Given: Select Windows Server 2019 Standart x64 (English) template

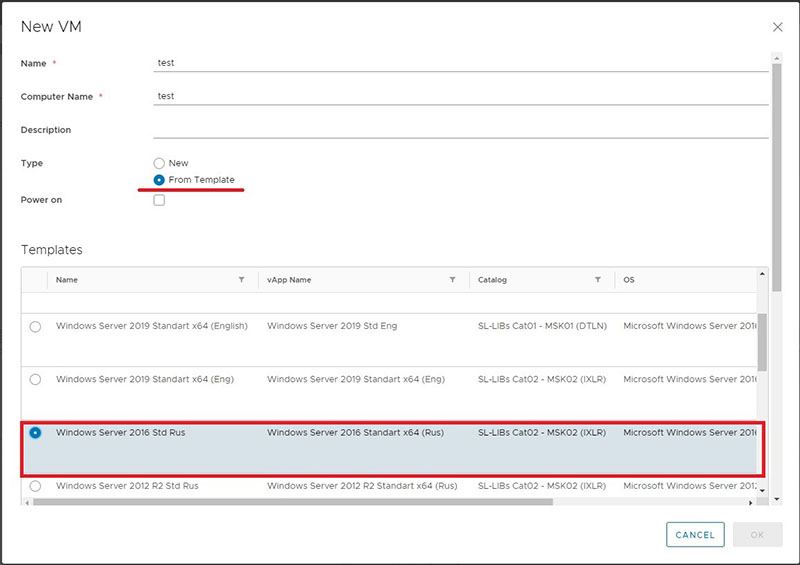Looking at the screenshot, I should point(36,326).
